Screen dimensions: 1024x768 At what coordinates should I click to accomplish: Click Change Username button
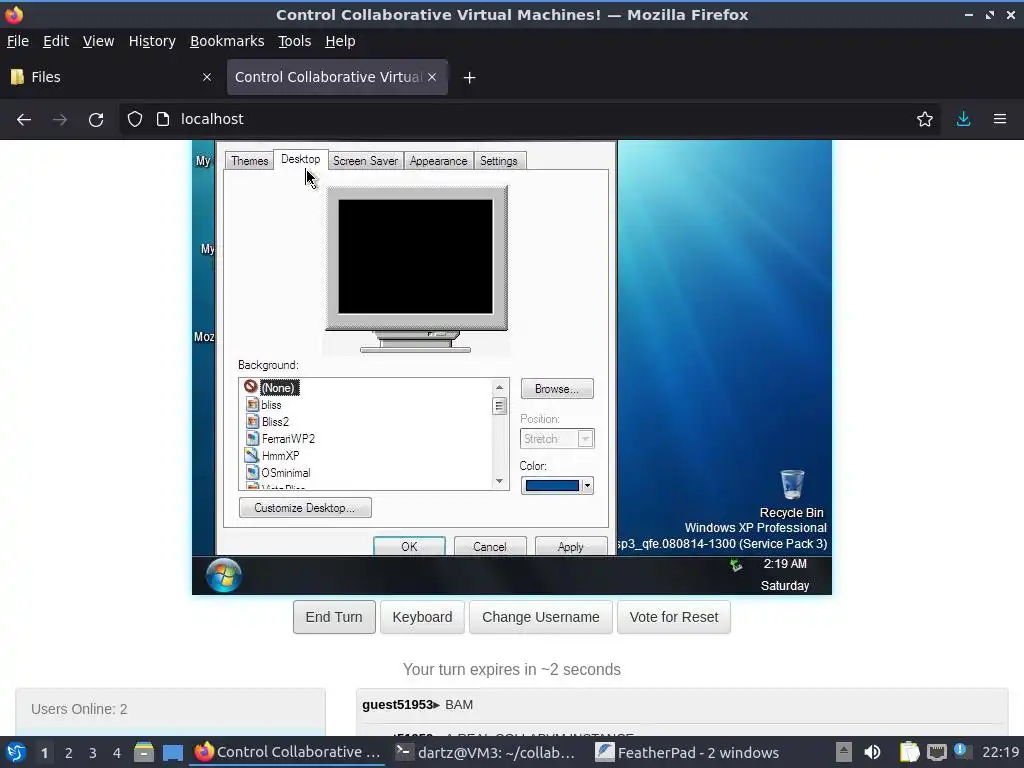coord(541,617)
